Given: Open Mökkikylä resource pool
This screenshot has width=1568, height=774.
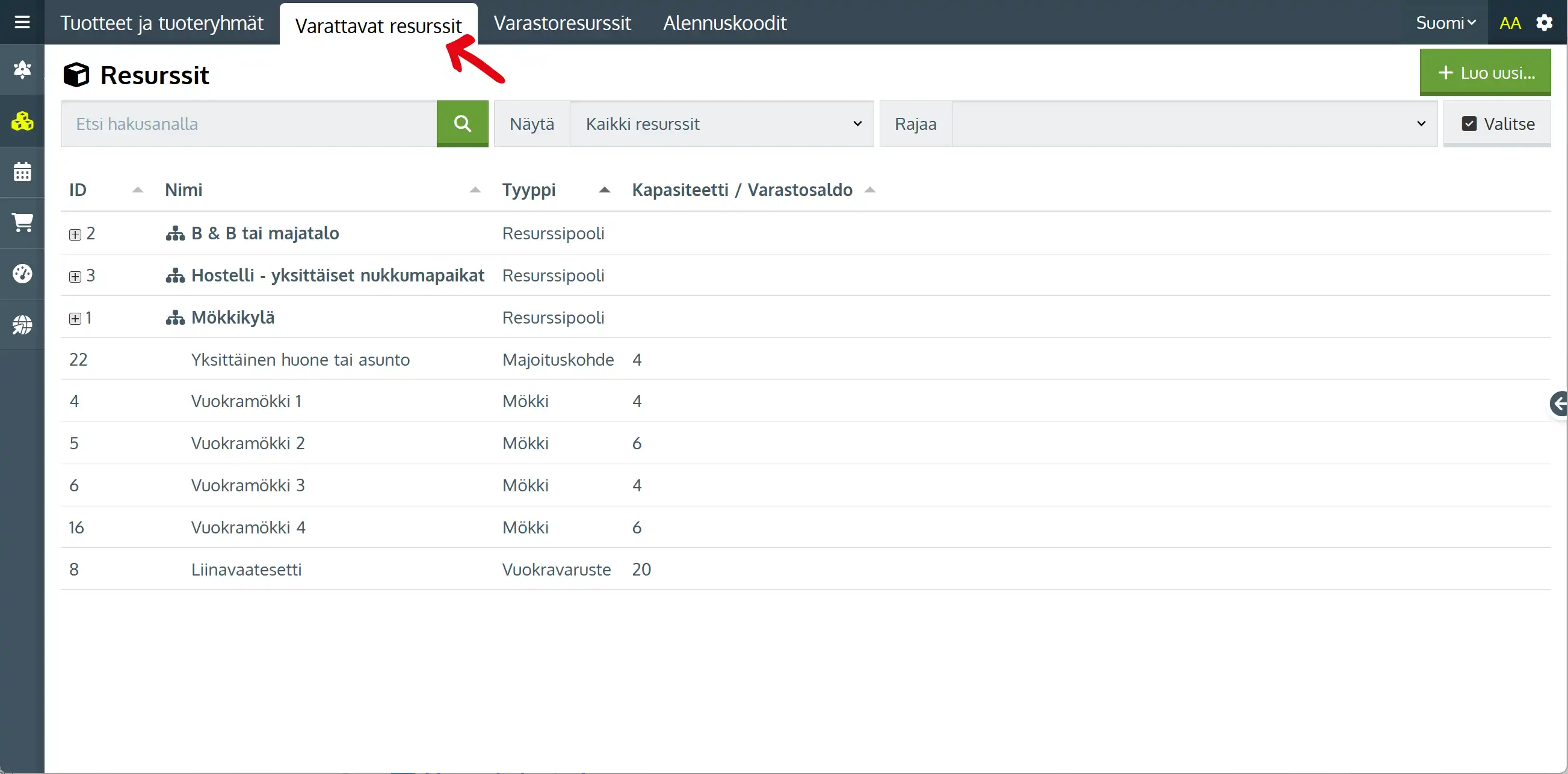Looking at the screenshot, I should point(232,318).
